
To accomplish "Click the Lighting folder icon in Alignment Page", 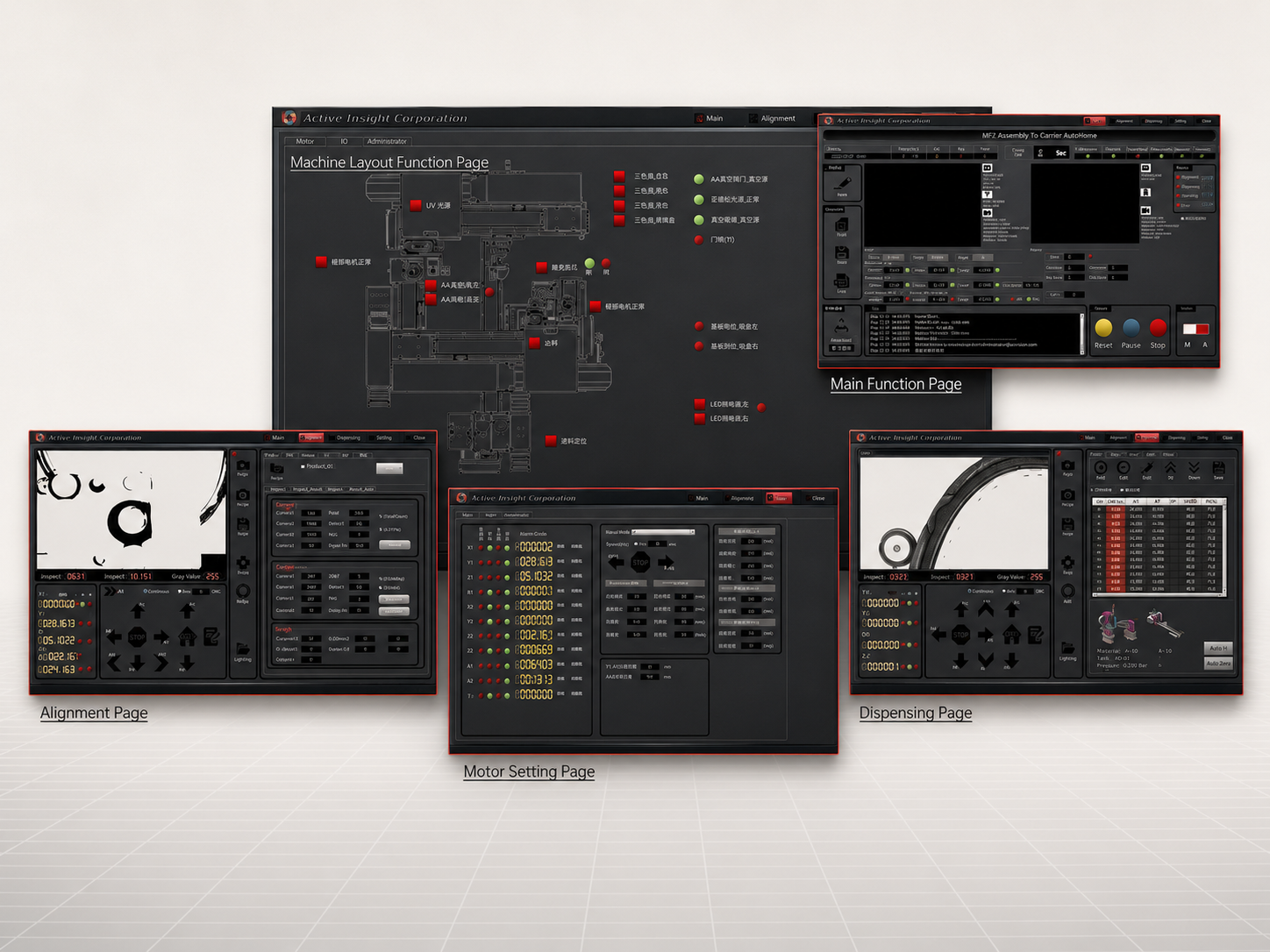I will point(243,650).
